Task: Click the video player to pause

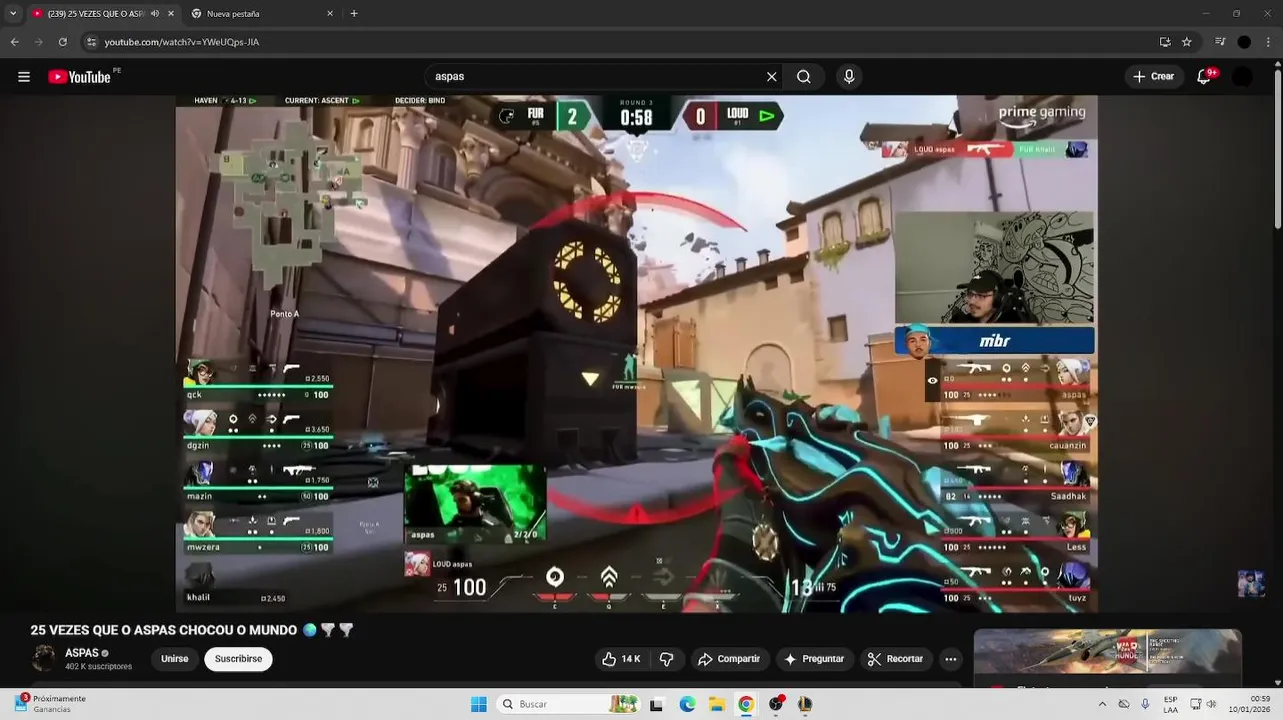Action: coord(636,354)
